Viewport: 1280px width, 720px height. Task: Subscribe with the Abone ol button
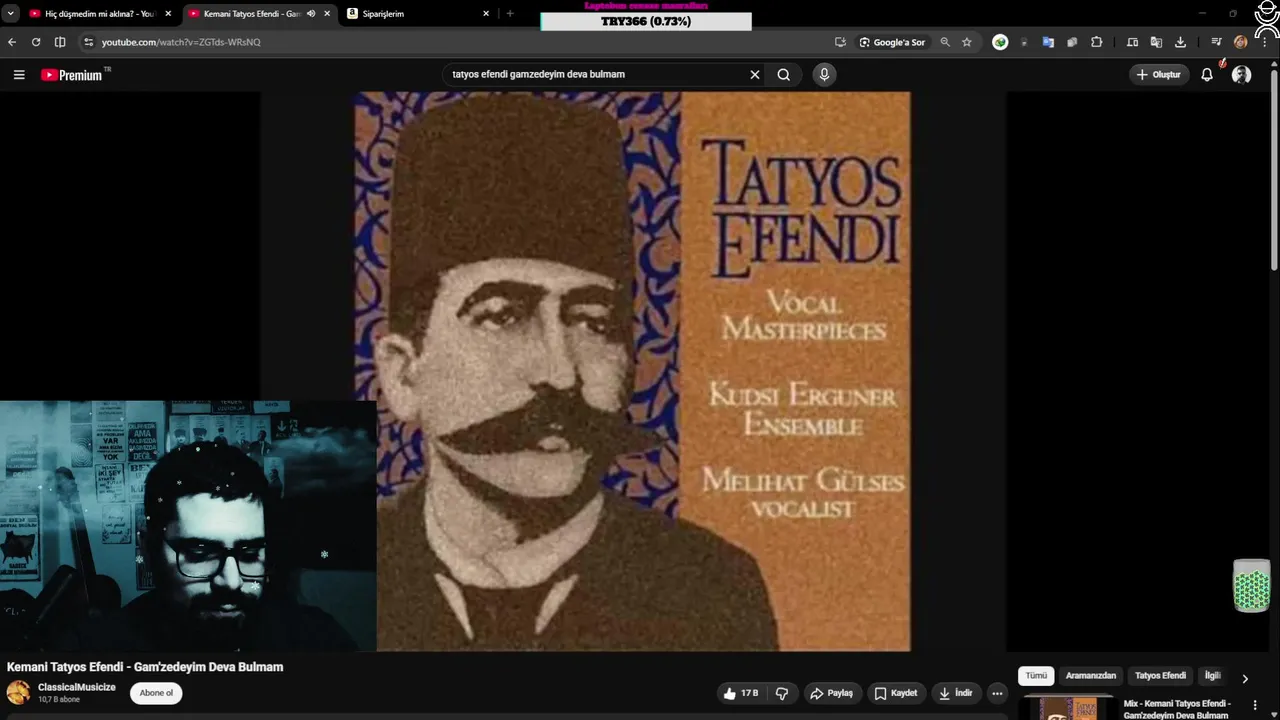click(x=156, y=693)
